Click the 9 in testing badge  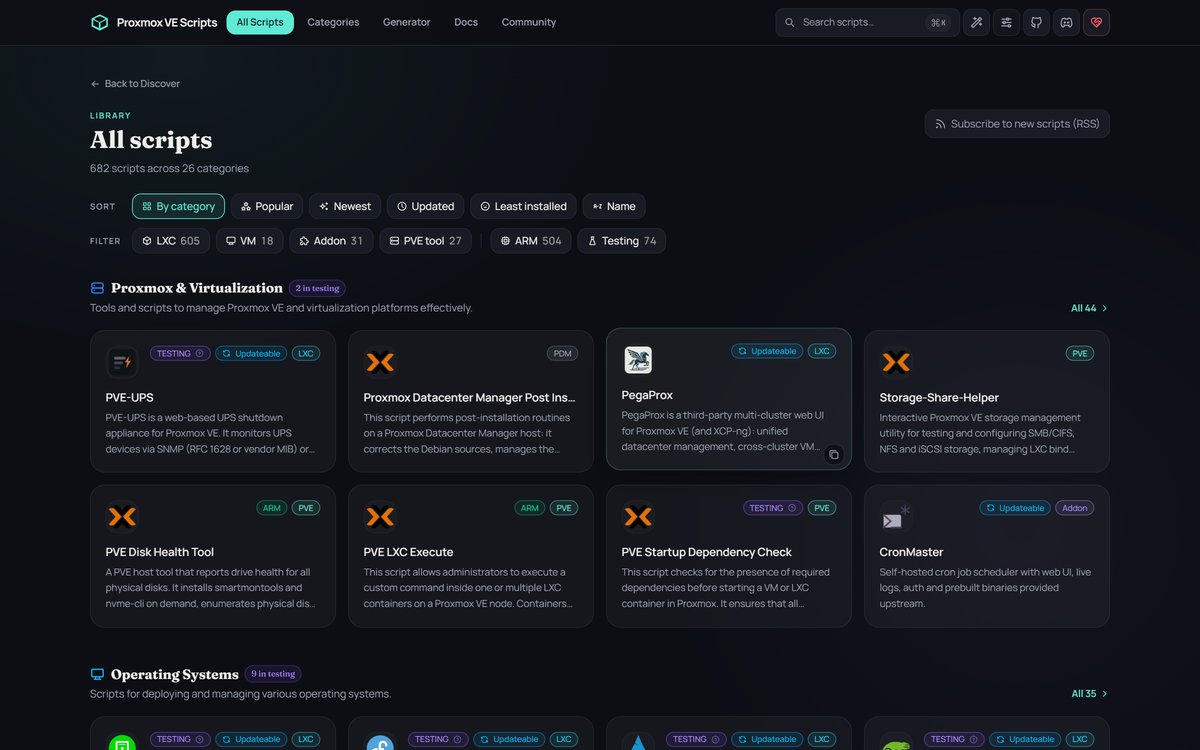(273, 674)
